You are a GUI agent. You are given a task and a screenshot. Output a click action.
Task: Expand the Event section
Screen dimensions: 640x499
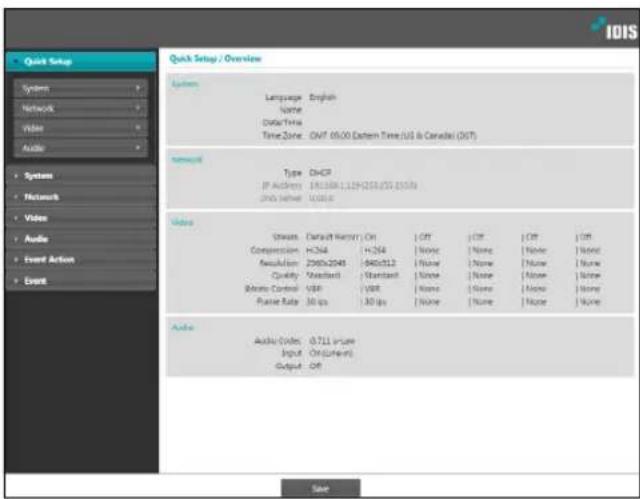pos(81,281)
